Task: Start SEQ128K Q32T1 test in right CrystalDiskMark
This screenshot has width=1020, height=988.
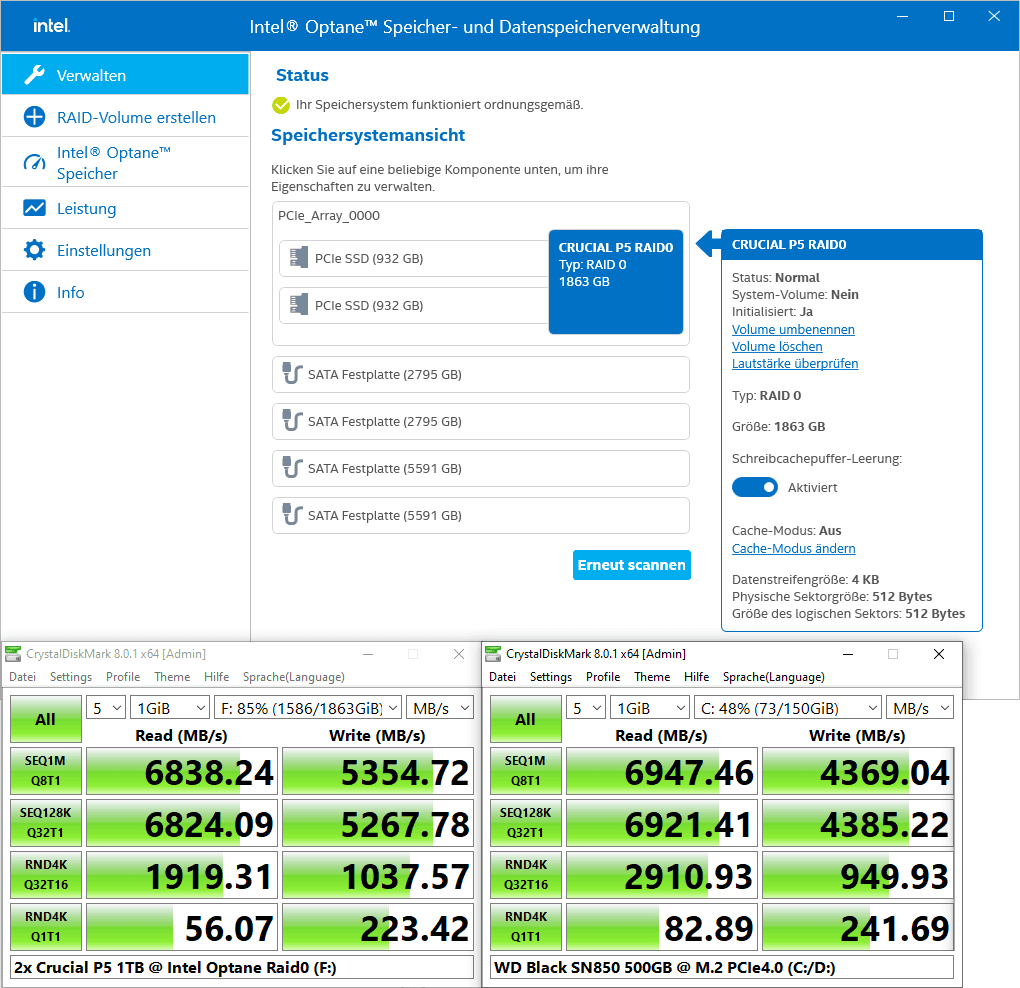Action: click(x=526, y=823)
